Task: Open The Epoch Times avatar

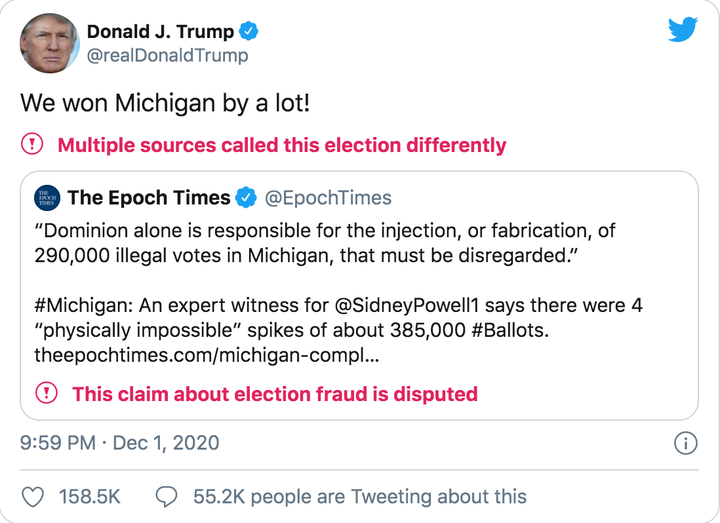Action: click(47, 198)
